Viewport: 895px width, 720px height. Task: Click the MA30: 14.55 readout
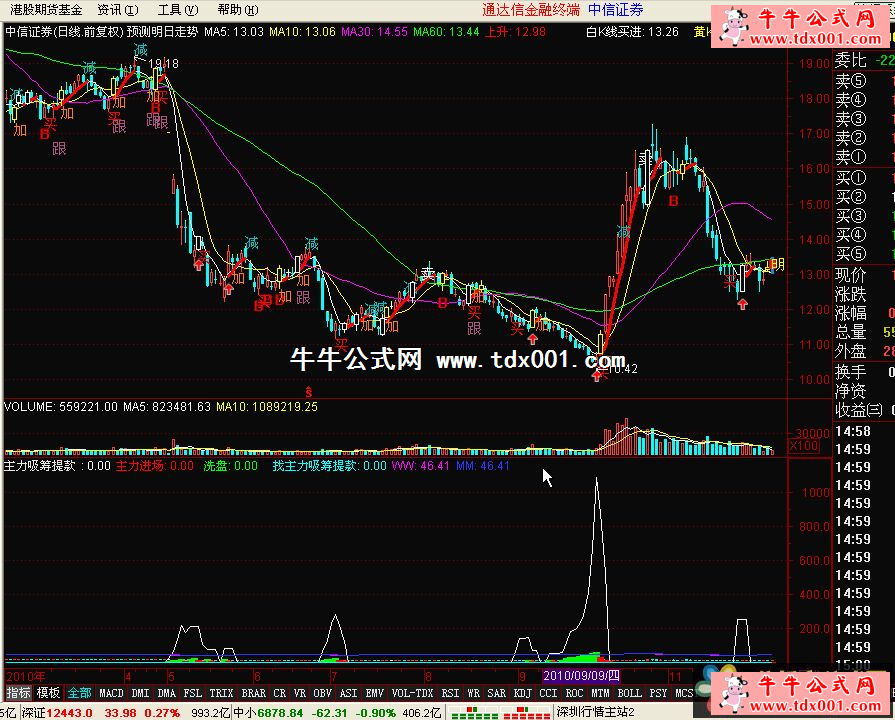click(374, 32)
